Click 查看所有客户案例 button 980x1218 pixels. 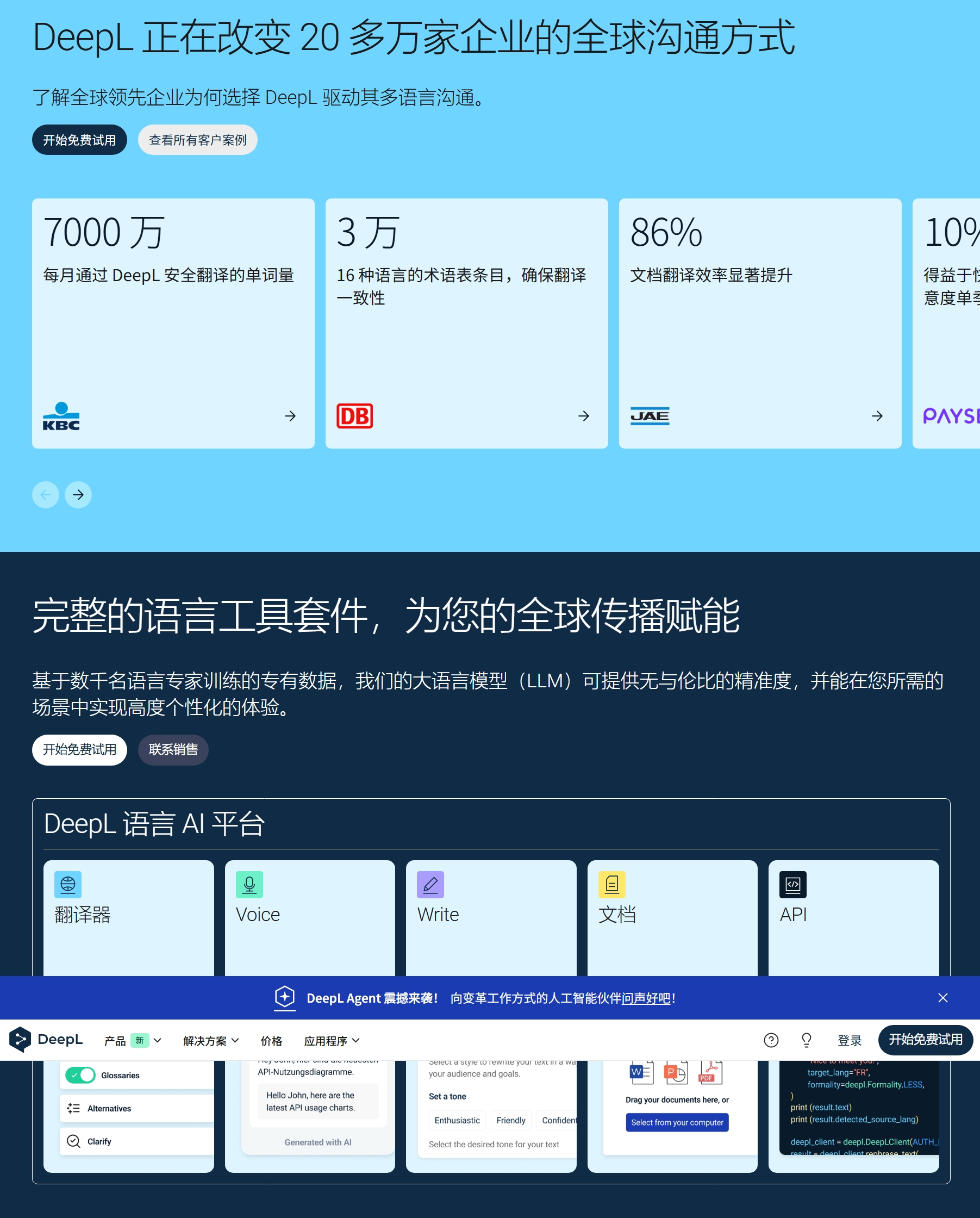click(x=197, y=140)
